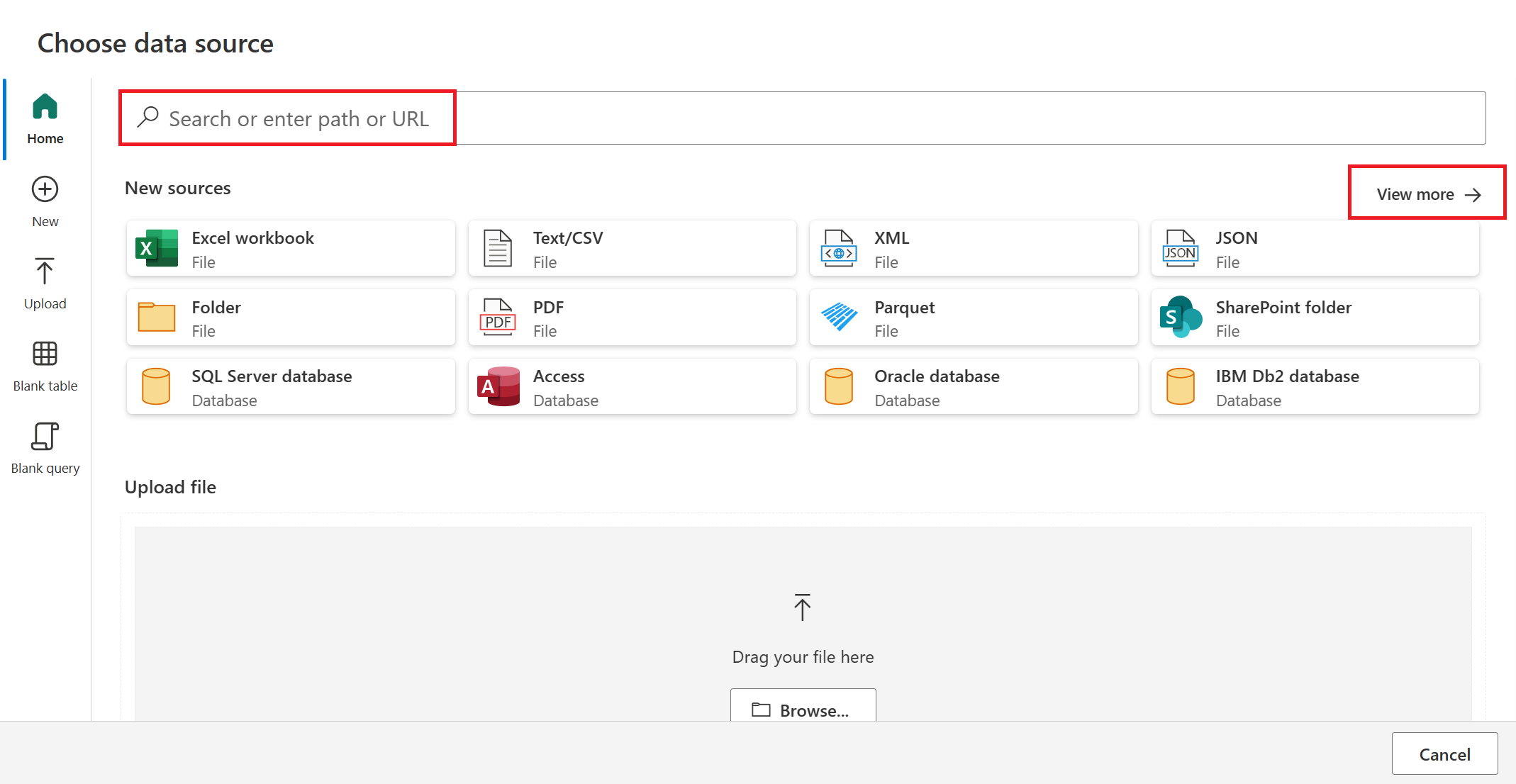Screen dimensions: 1516x784
Task: Switch to the Home tab in the sidebar
Action: click(x=45, y=119)
